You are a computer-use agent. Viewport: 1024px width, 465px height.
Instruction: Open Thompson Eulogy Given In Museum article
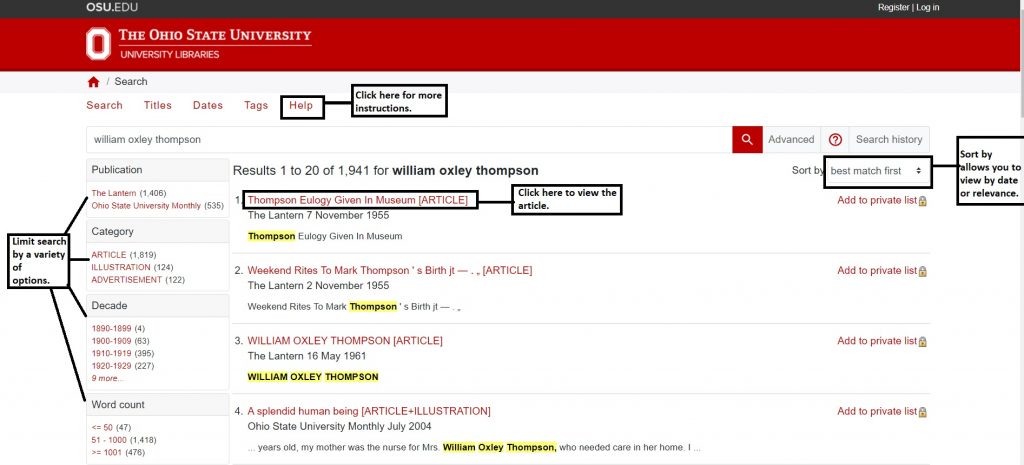[x=358, y=200]
